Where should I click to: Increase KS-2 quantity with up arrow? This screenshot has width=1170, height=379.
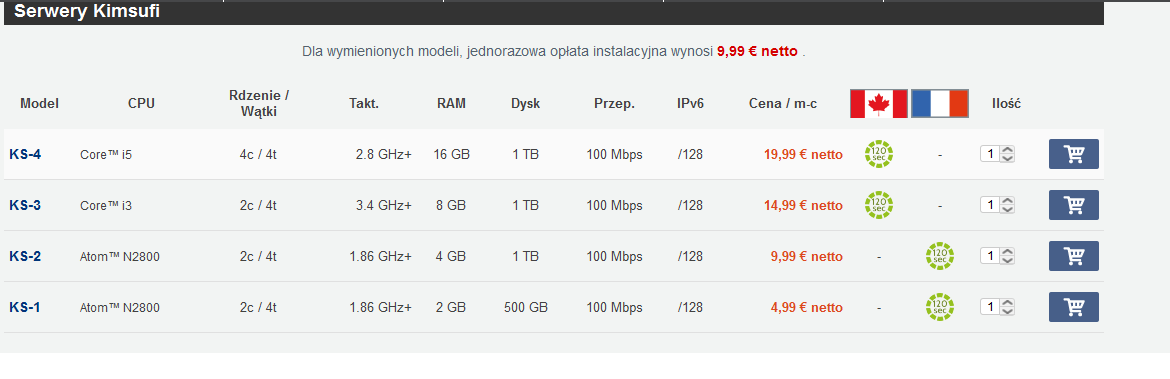(1007, 251)
